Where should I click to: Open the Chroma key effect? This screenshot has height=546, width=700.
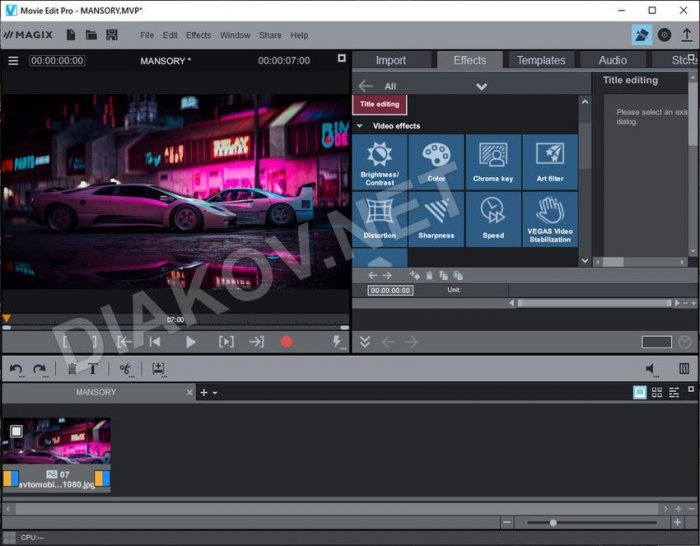[493, 162]
